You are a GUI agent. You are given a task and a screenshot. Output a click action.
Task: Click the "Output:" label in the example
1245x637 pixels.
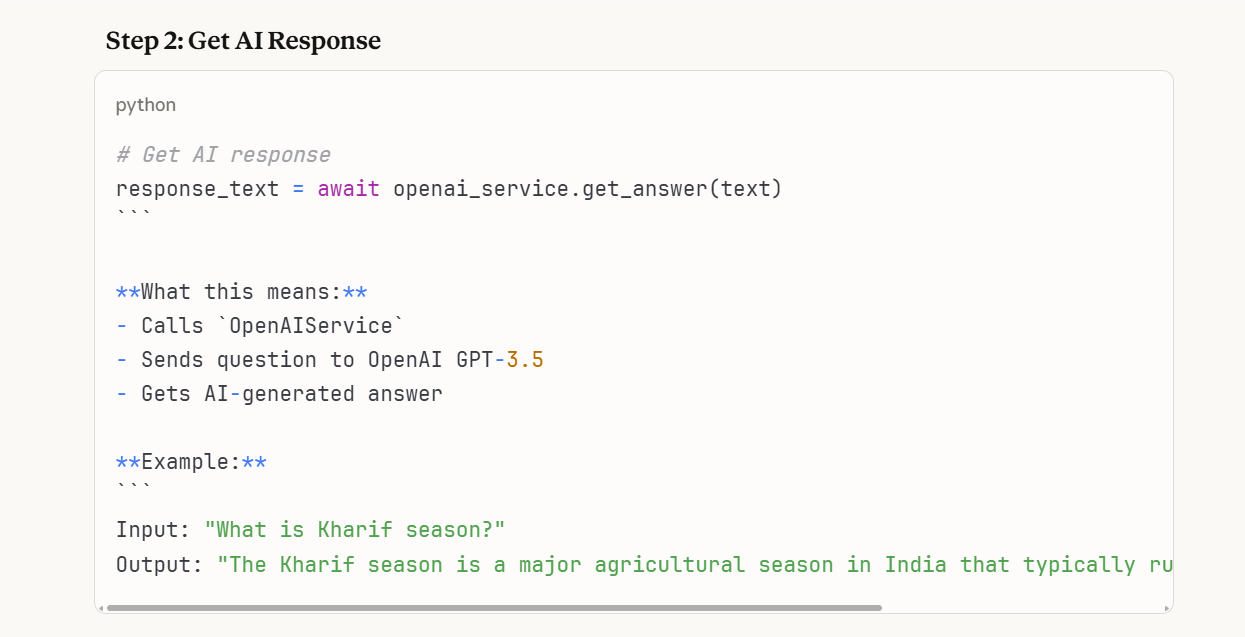(160, 565)
